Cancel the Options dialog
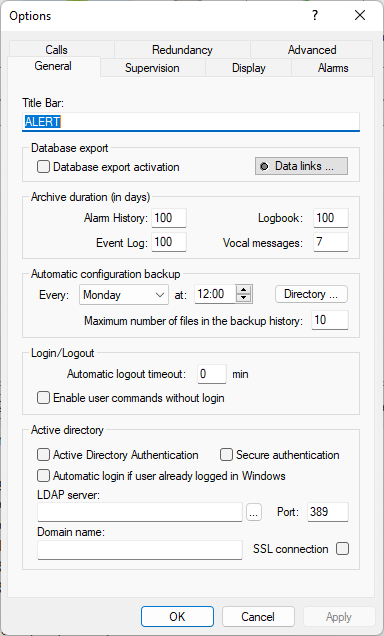 tap(258, 617)
